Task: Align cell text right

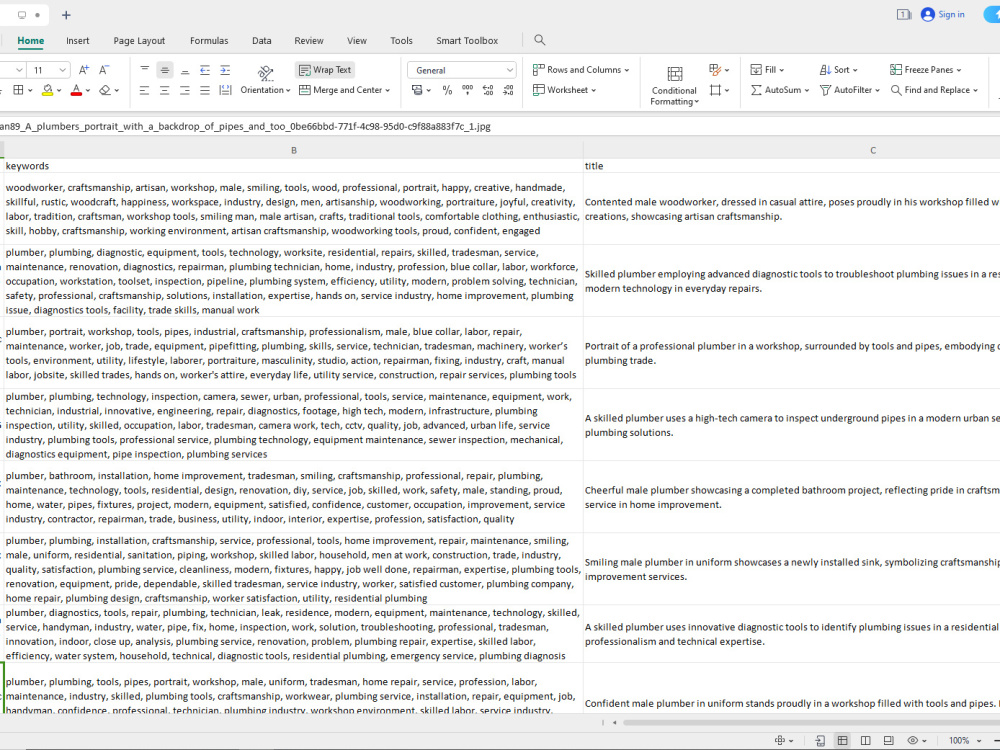Action: [x=185, y=91]
